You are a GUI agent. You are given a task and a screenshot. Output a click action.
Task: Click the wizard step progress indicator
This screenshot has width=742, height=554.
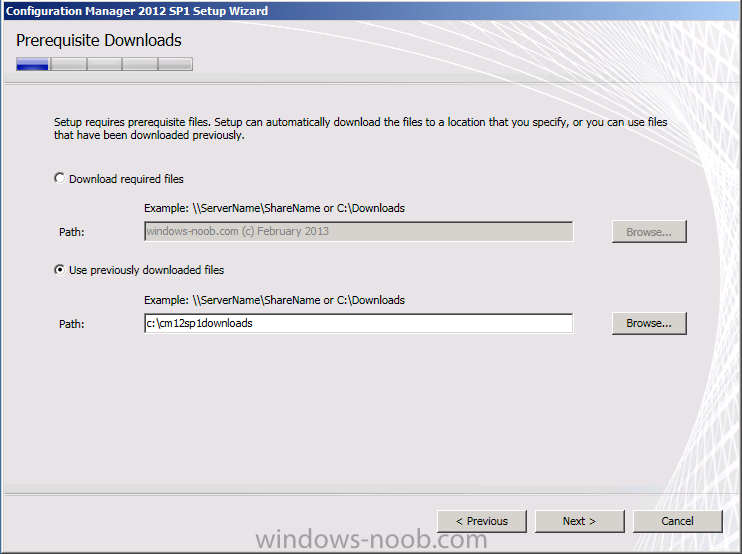click(104, 64)
